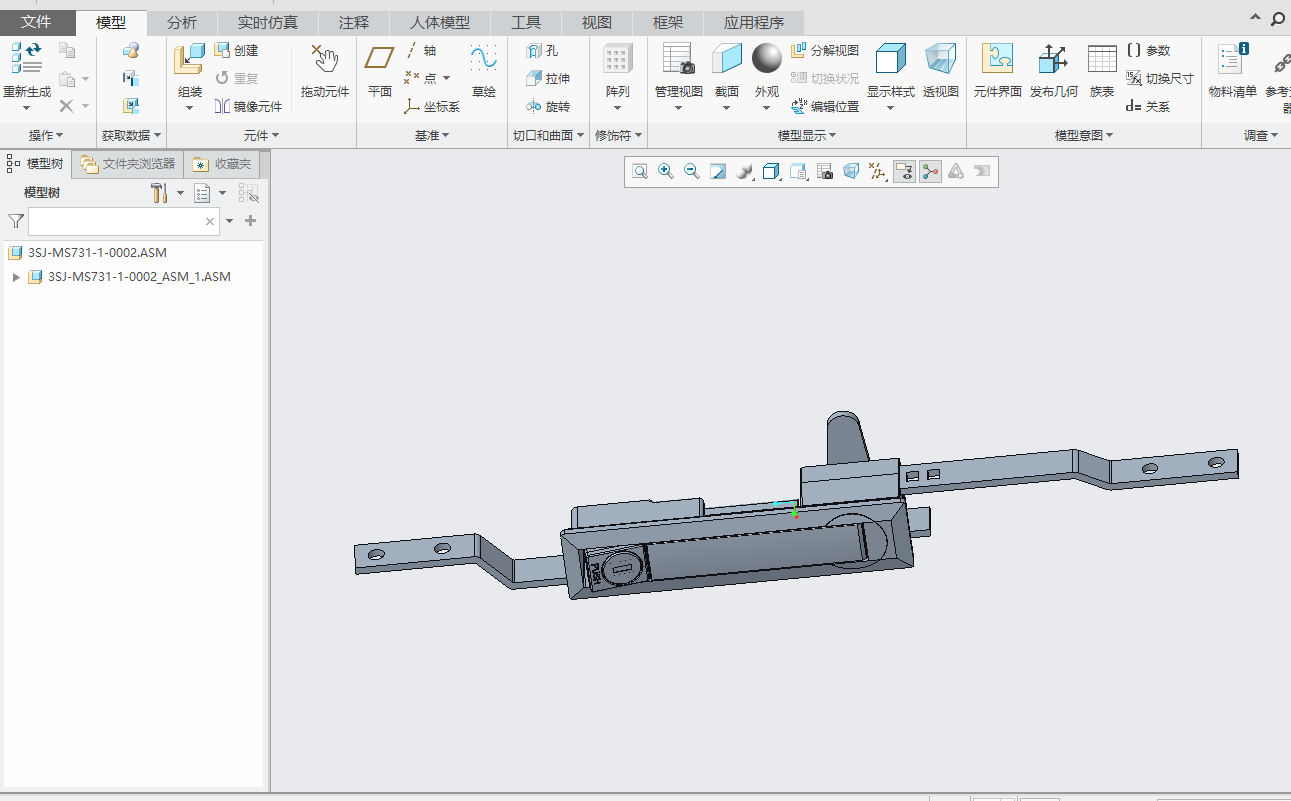Expand the 模型意图 group dropdown
Image resolution: width=1291 pixels, height=801 pixels.
click(1084, 135)
